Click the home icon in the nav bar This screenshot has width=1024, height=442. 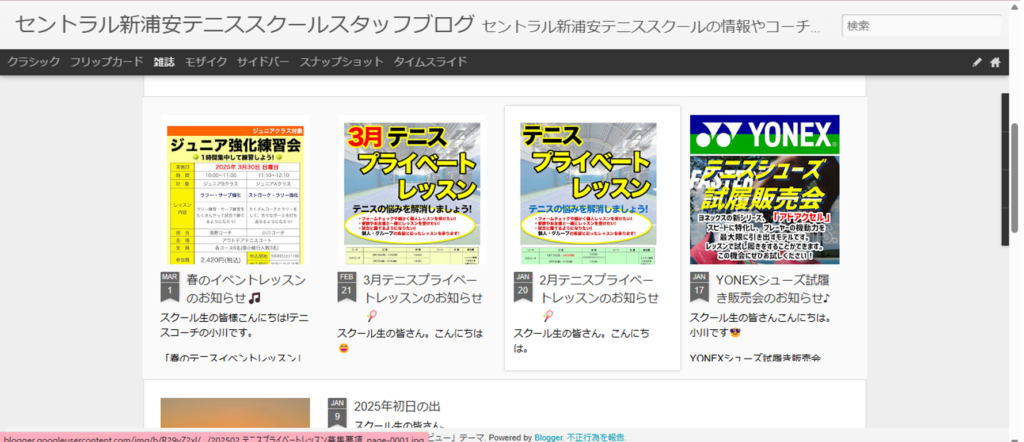995,62
